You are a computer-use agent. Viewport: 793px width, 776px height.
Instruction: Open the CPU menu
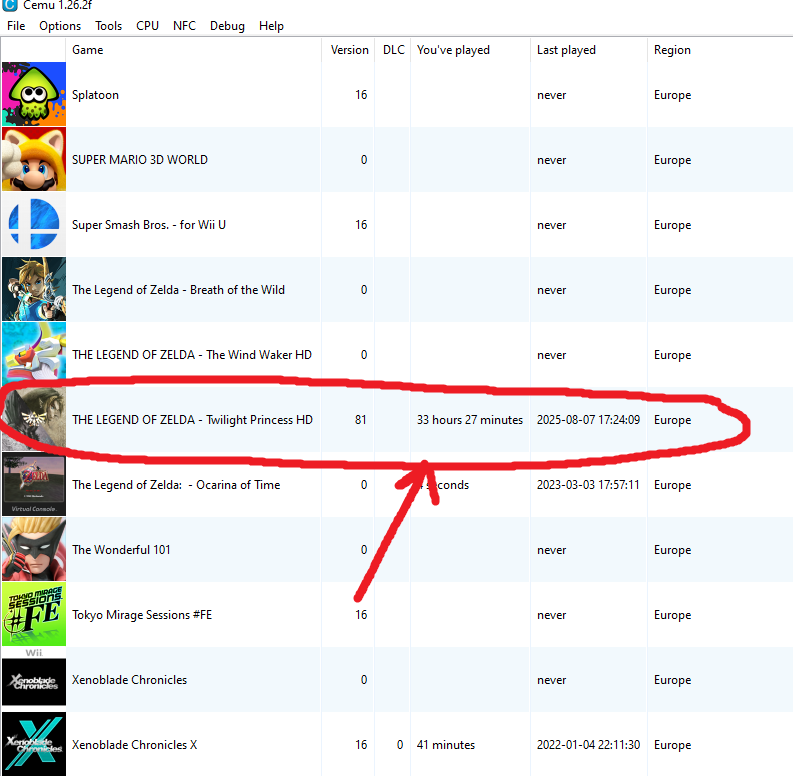(147, 26)
